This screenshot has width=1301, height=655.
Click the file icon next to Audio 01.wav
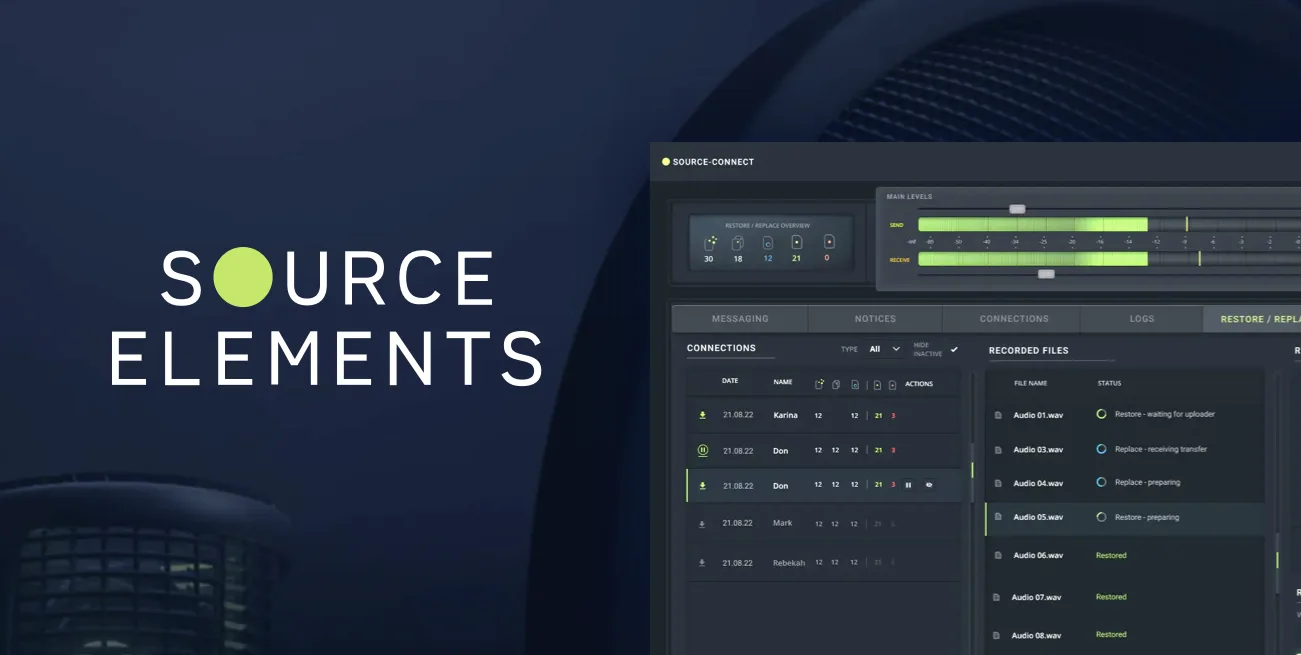coord(997,415)
